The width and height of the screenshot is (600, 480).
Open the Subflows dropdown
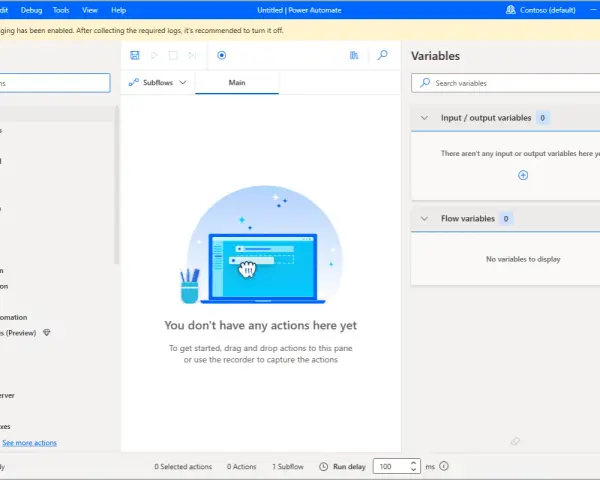[x=158, y=82]
